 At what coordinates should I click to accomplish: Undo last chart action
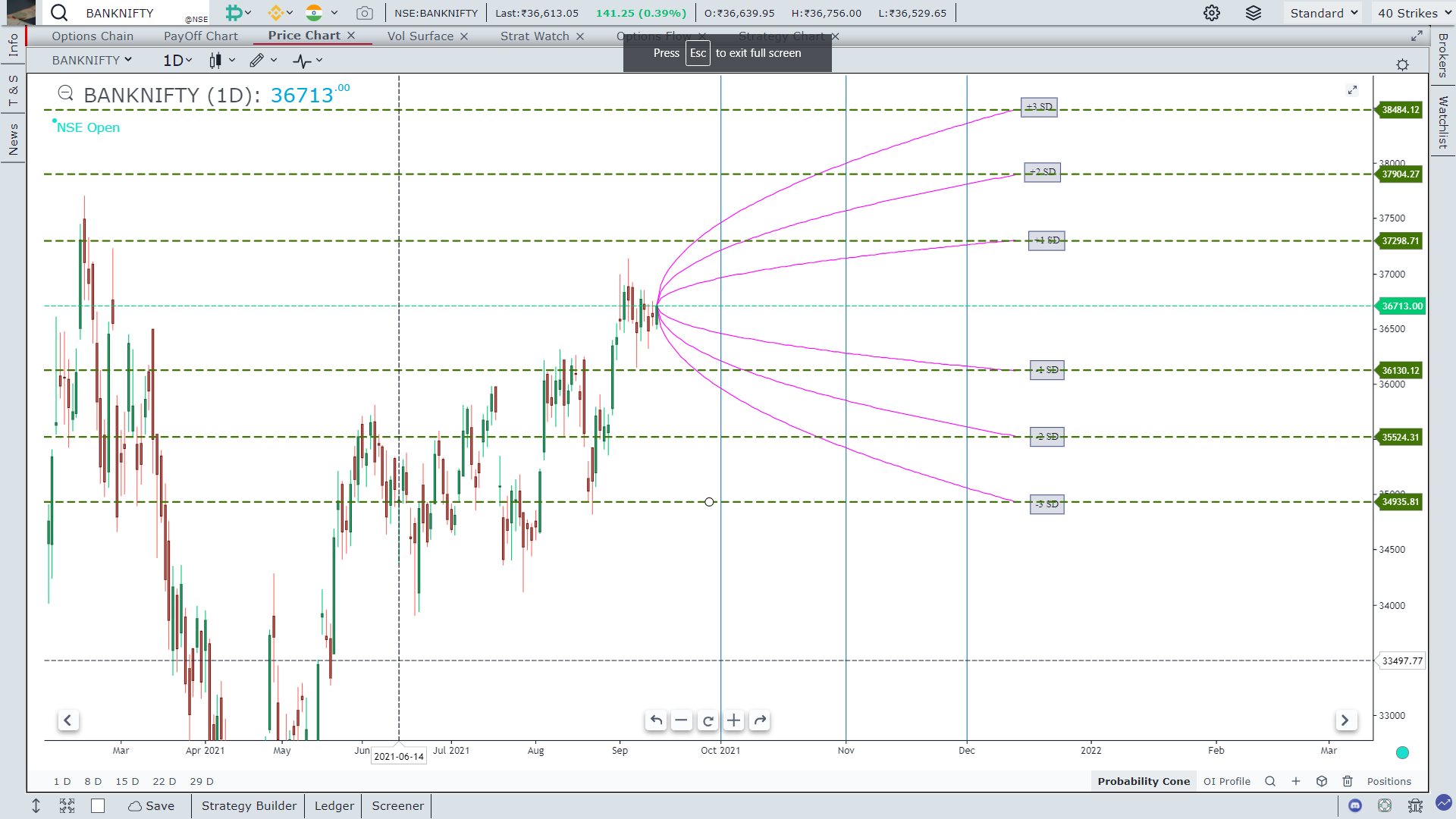tap(657, 720)
